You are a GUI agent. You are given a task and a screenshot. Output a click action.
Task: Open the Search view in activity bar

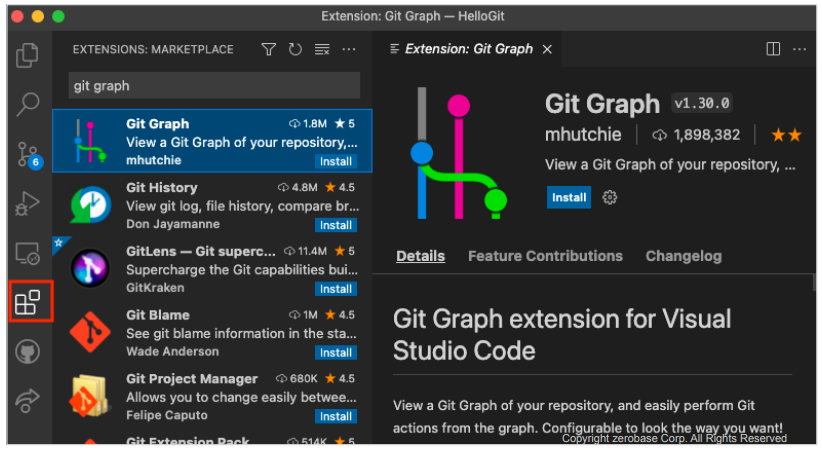(27, 104)
